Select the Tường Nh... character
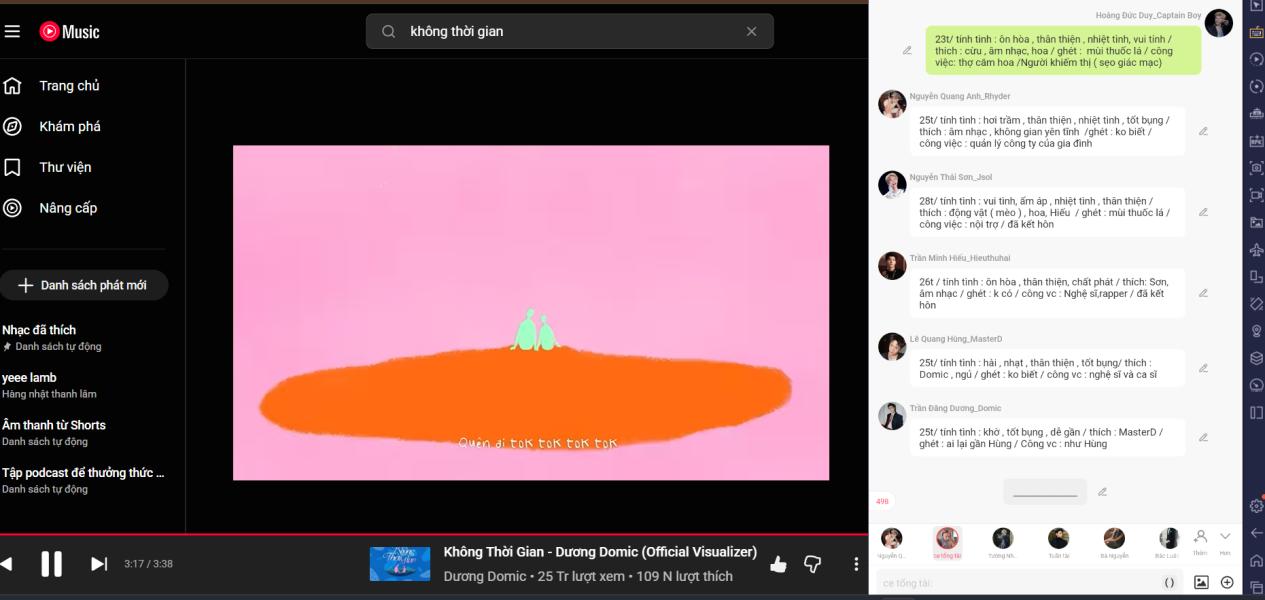Screen dimensions: 1265x600 (1002, 543)
